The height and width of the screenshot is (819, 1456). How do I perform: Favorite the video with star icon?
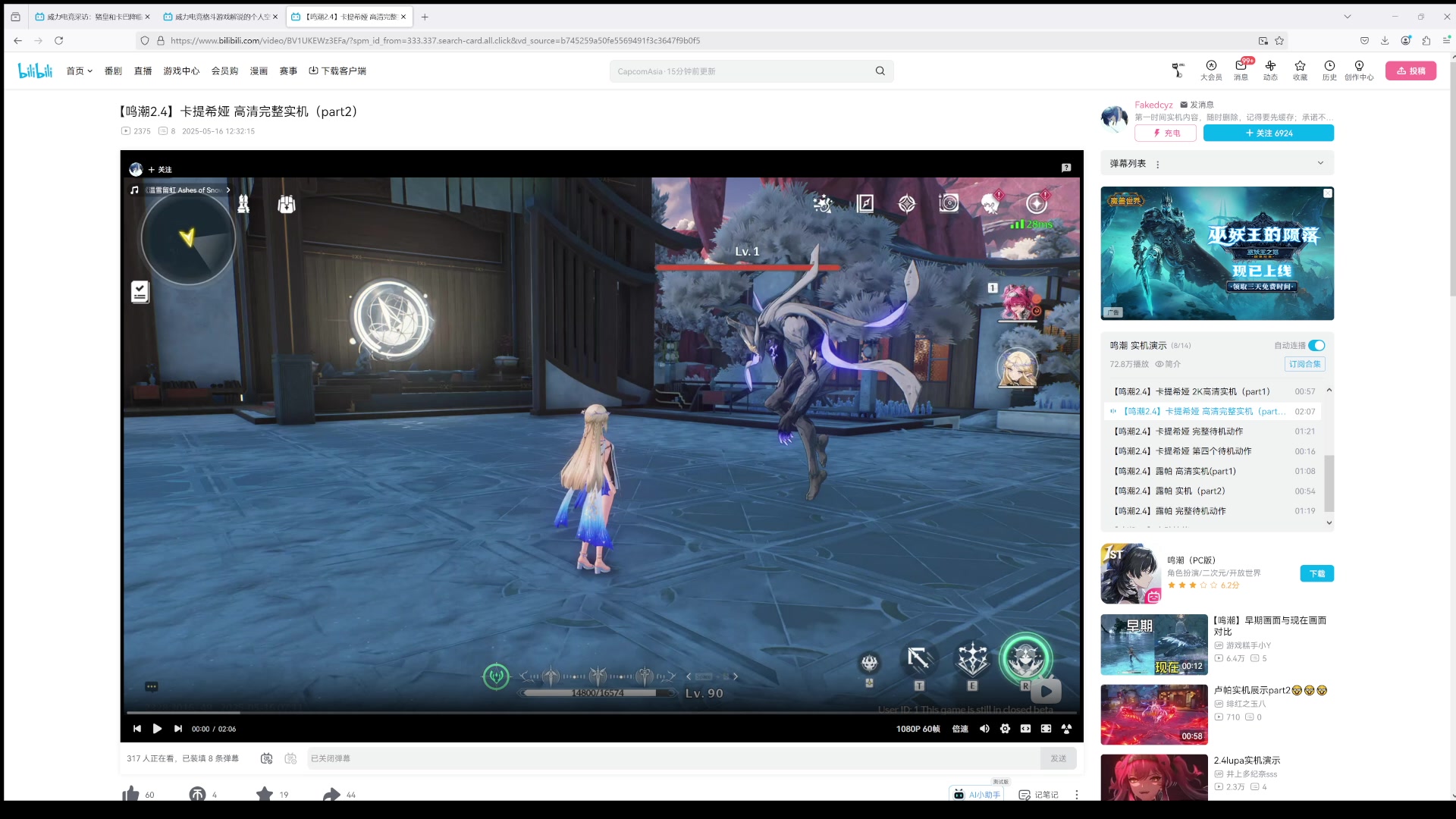(x=264, y=794)
